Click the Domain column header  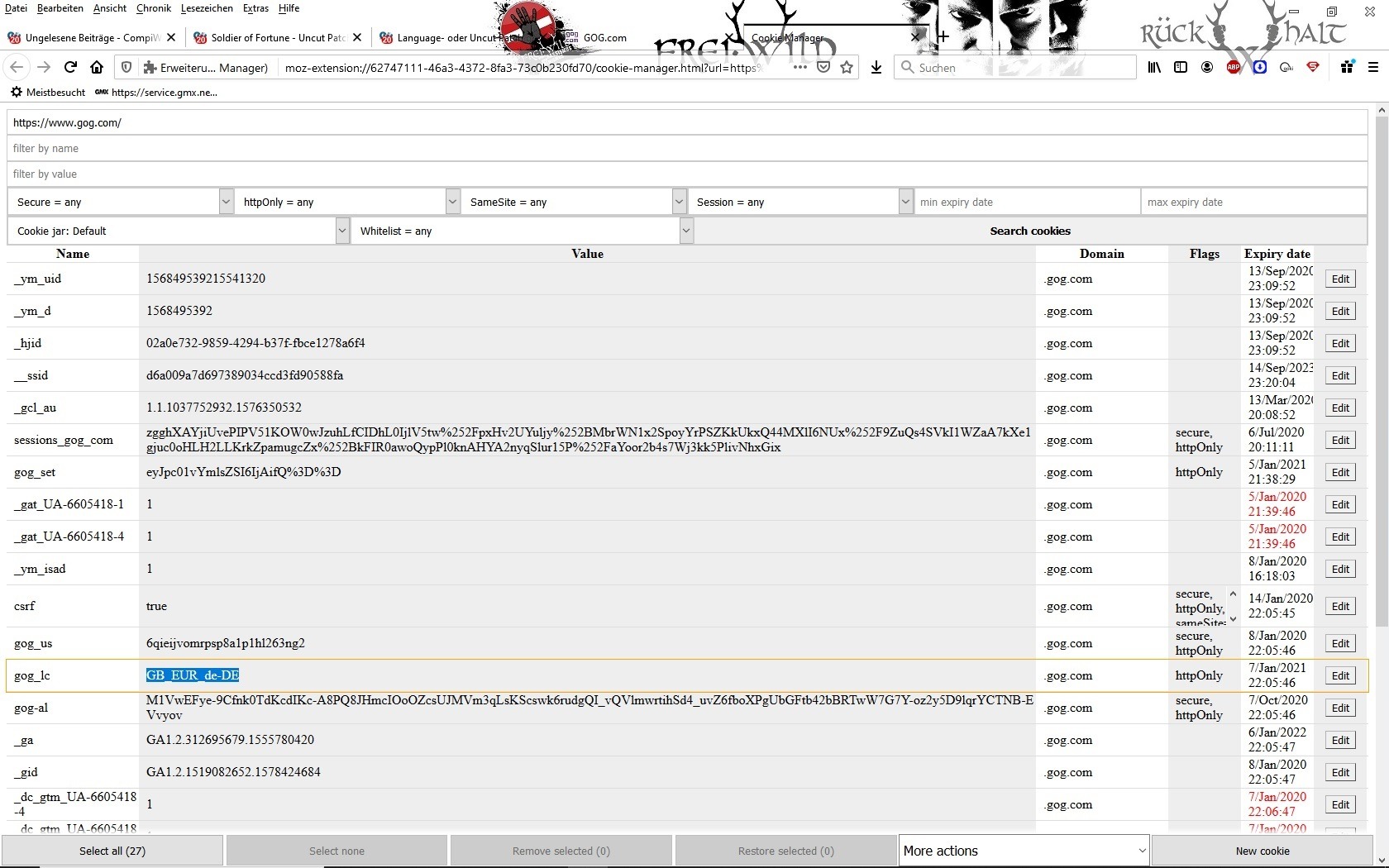(1102, 254)
